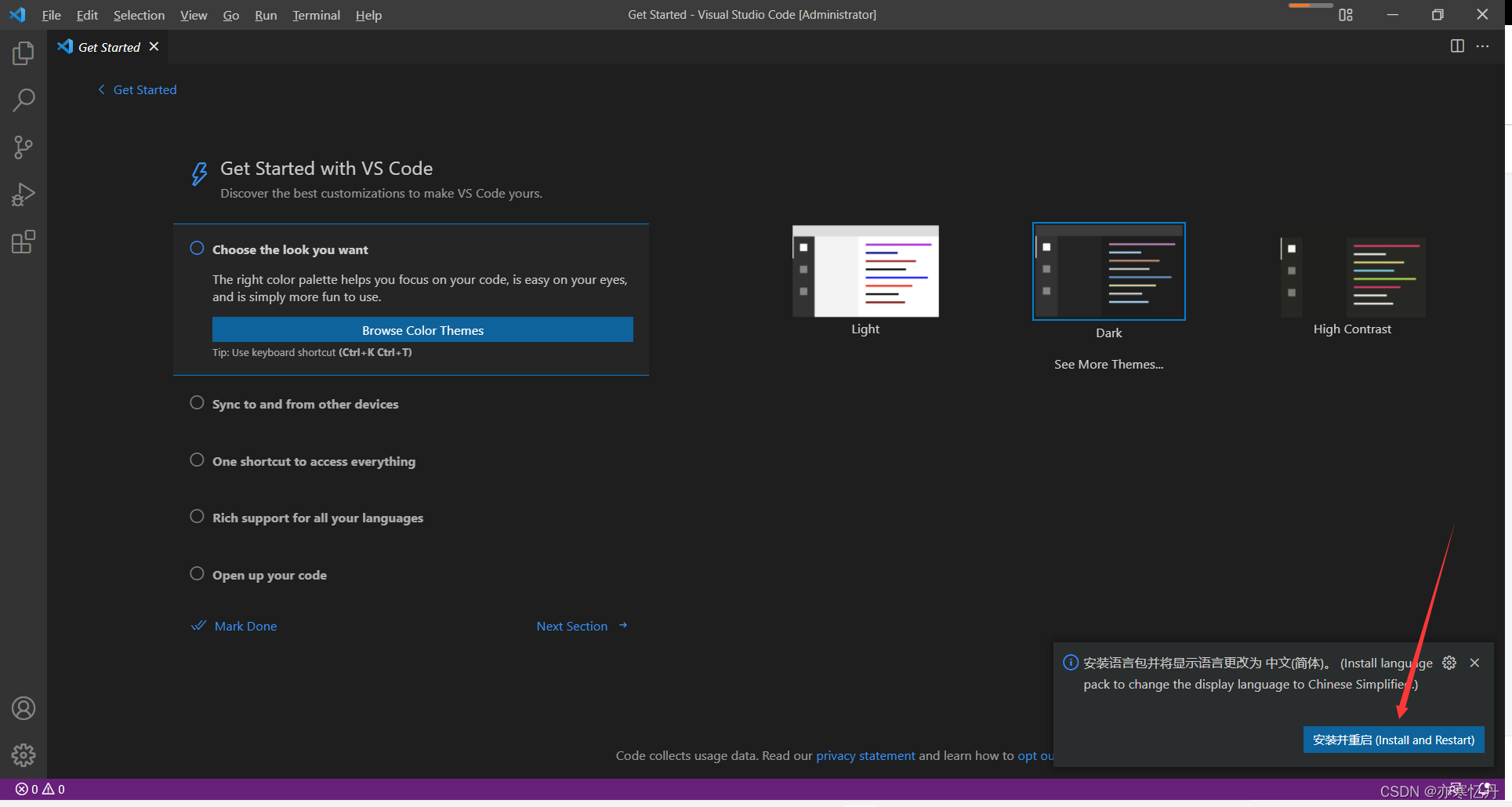1512x807 pixels.
Task: Click Install and Restart button
Action: [1394, 740]
